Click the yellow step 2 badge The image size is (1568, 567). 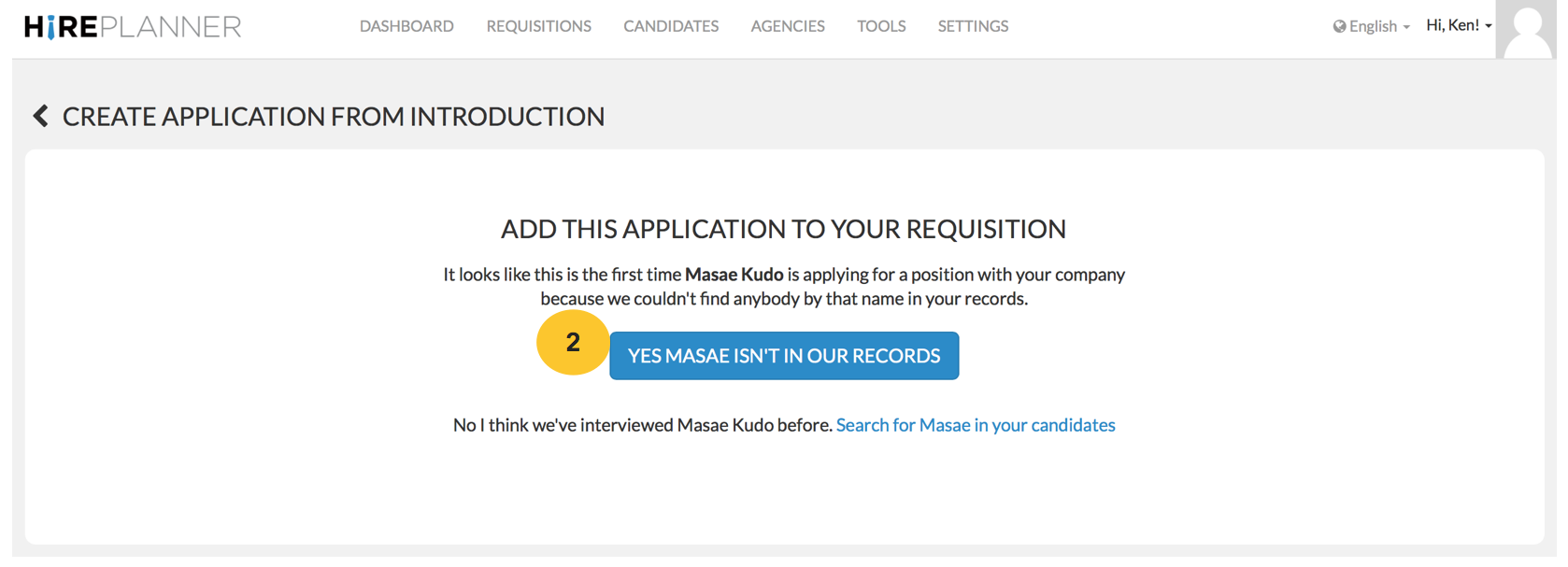tap(573, 343)
